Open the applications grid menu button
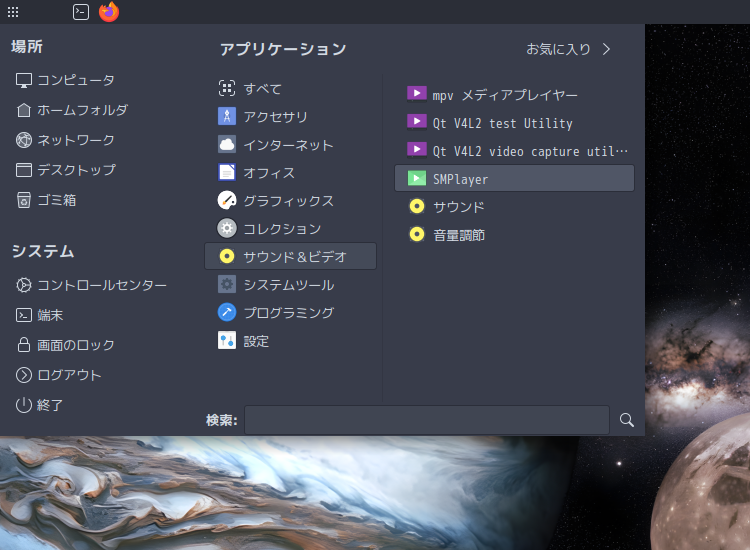 pos(13,12)
